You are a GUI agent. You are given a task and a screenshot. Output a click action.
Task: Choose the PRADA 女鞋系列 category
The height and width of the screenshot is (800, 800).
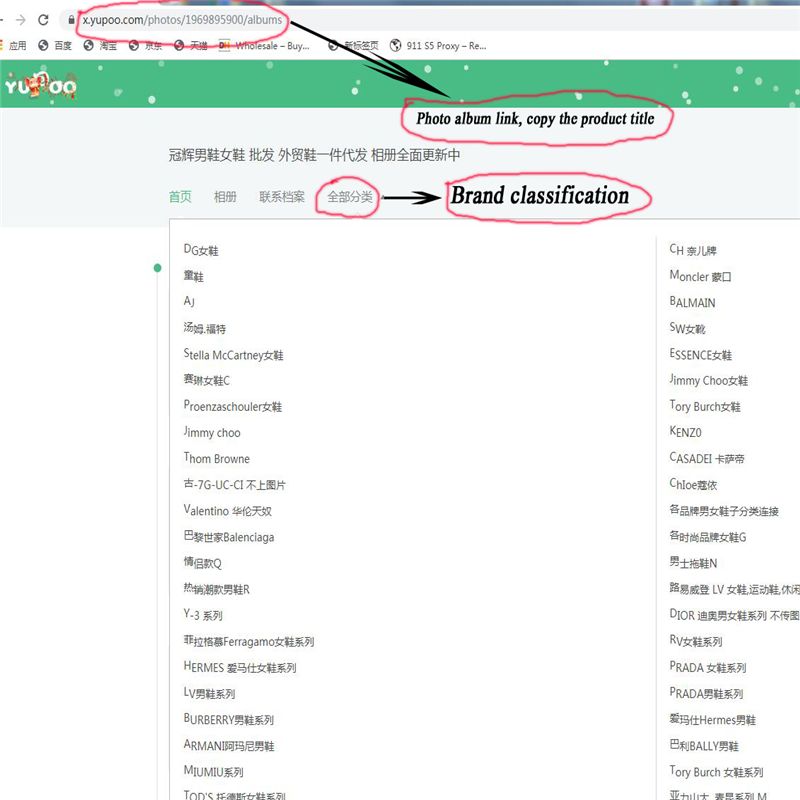tap(708, 667)
